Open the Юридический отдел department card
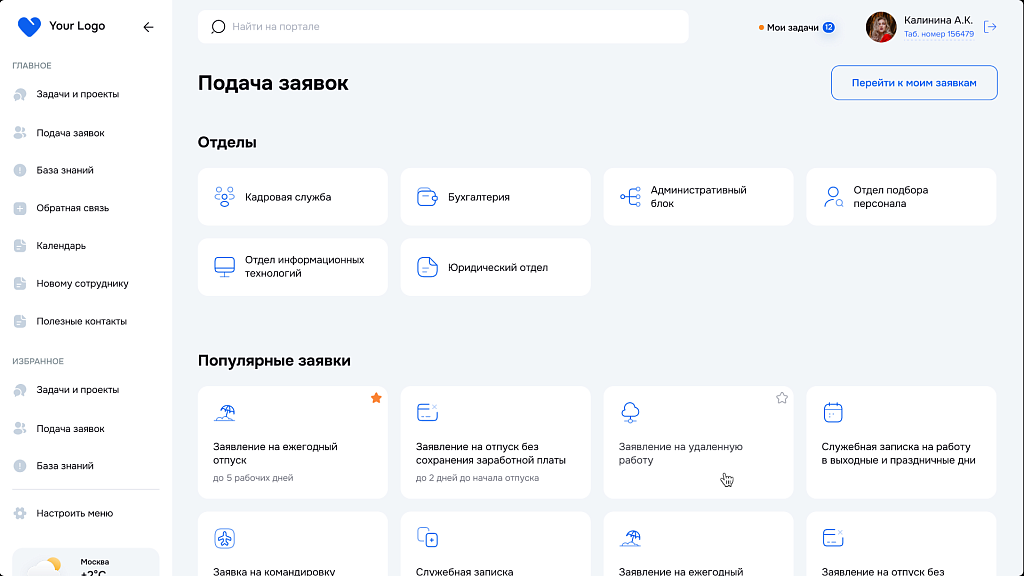 click(x=495, y=267)
